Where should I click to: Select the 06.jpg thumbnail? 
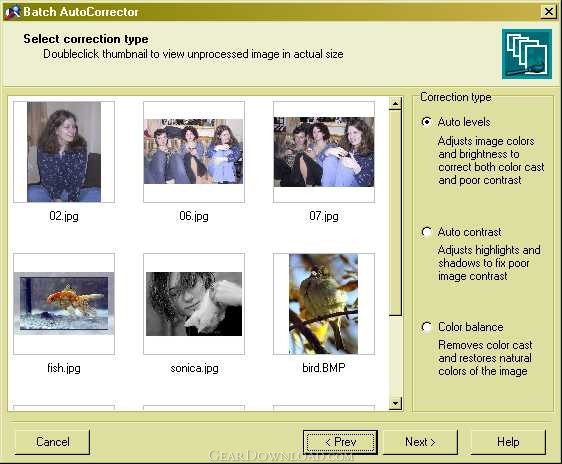click(x=194, y=152)
